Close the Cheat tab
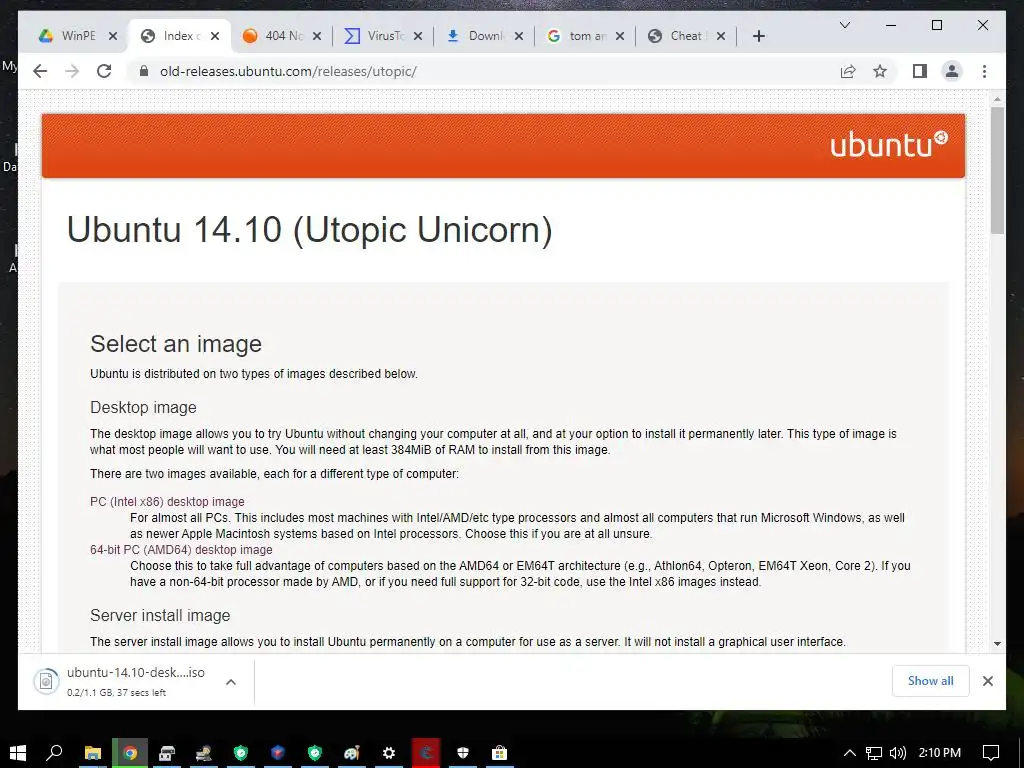The height and width of the screenshot is (768, 1024). (x=720, y=36)
